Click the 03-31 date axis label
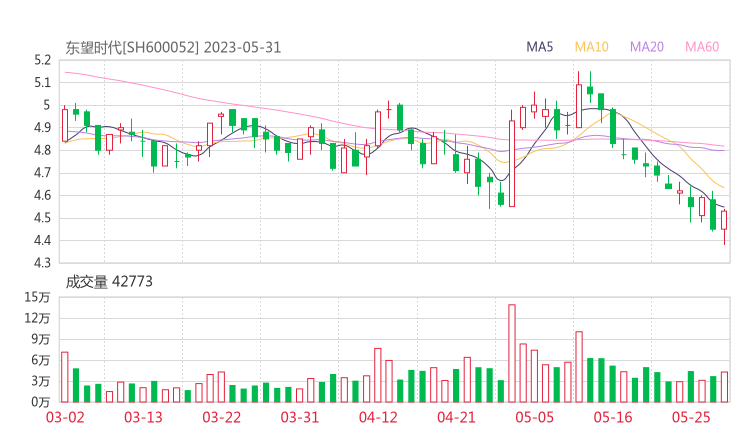Screen dimensions: 740x440 coord(300,417)
